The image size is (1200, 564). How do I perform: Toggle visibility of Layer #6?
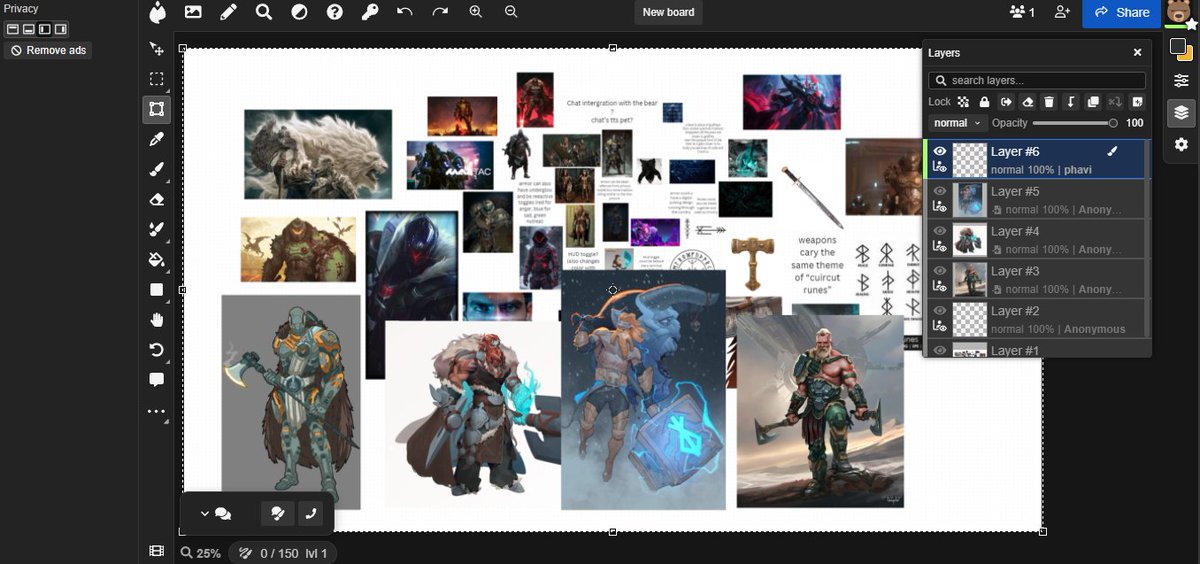939,151
